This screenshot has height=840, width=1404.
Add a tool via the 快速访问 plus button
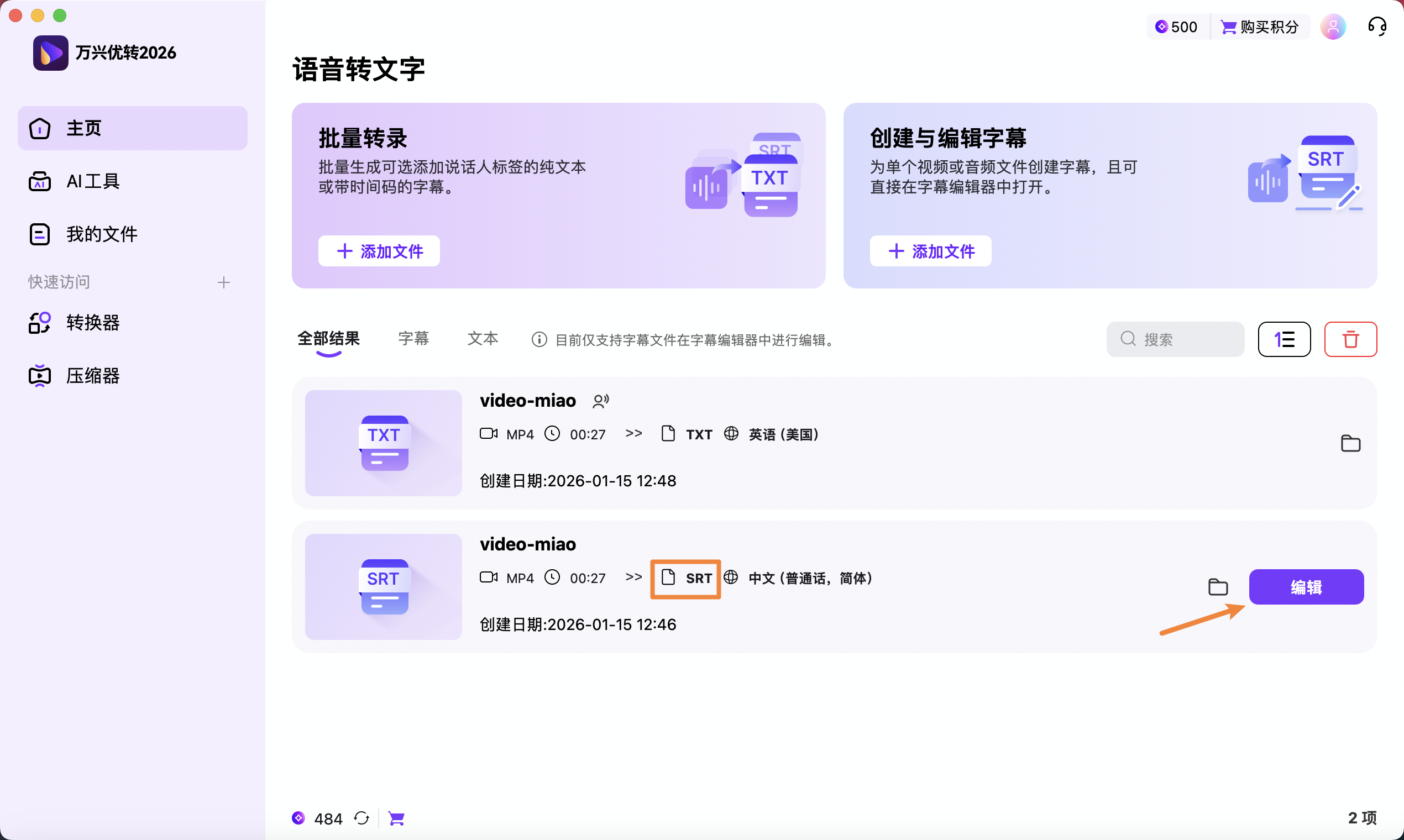coord(224,282)
